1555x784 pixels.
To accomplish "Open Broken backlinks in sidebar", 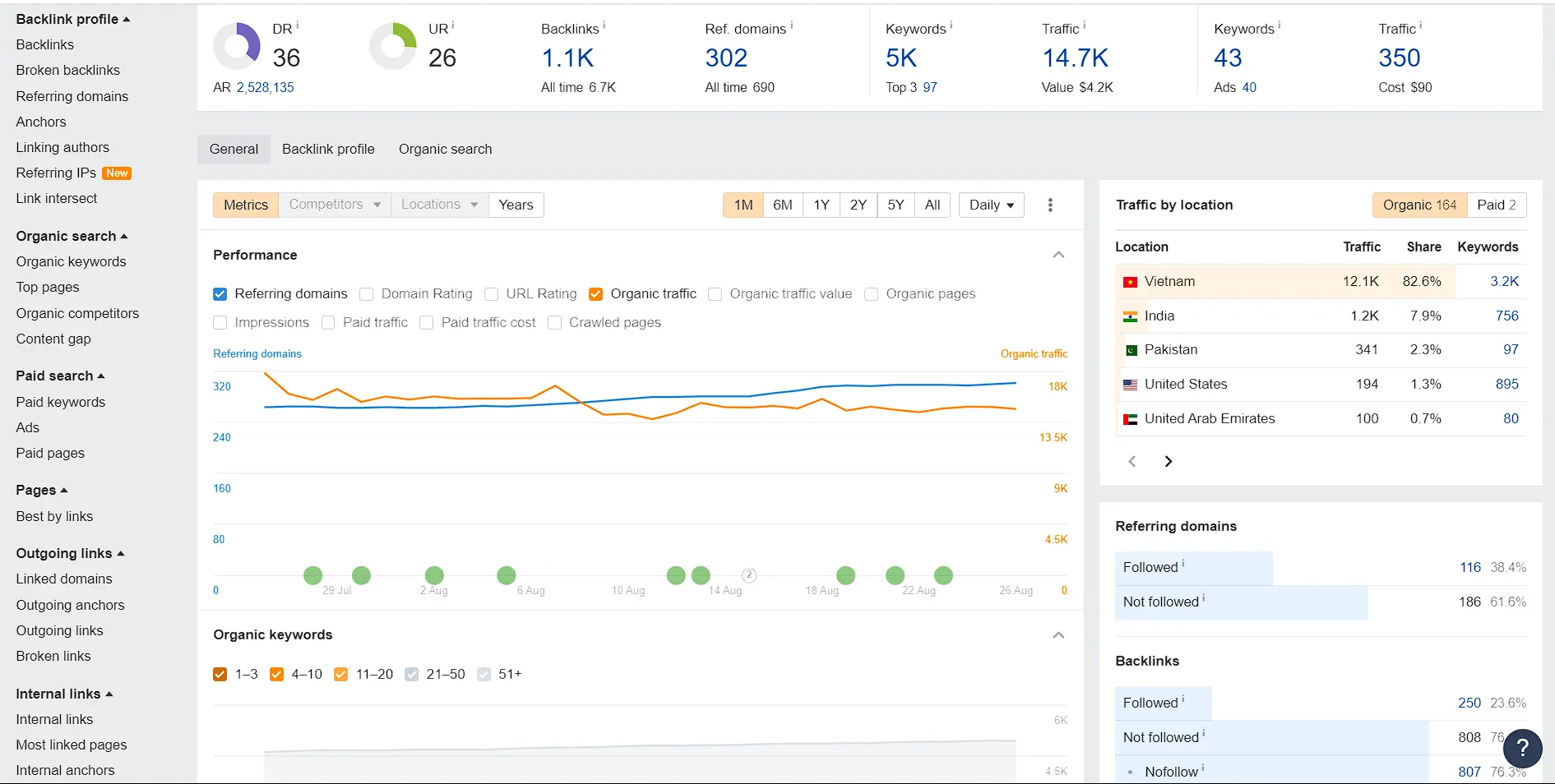I will [x=67, y=71].
